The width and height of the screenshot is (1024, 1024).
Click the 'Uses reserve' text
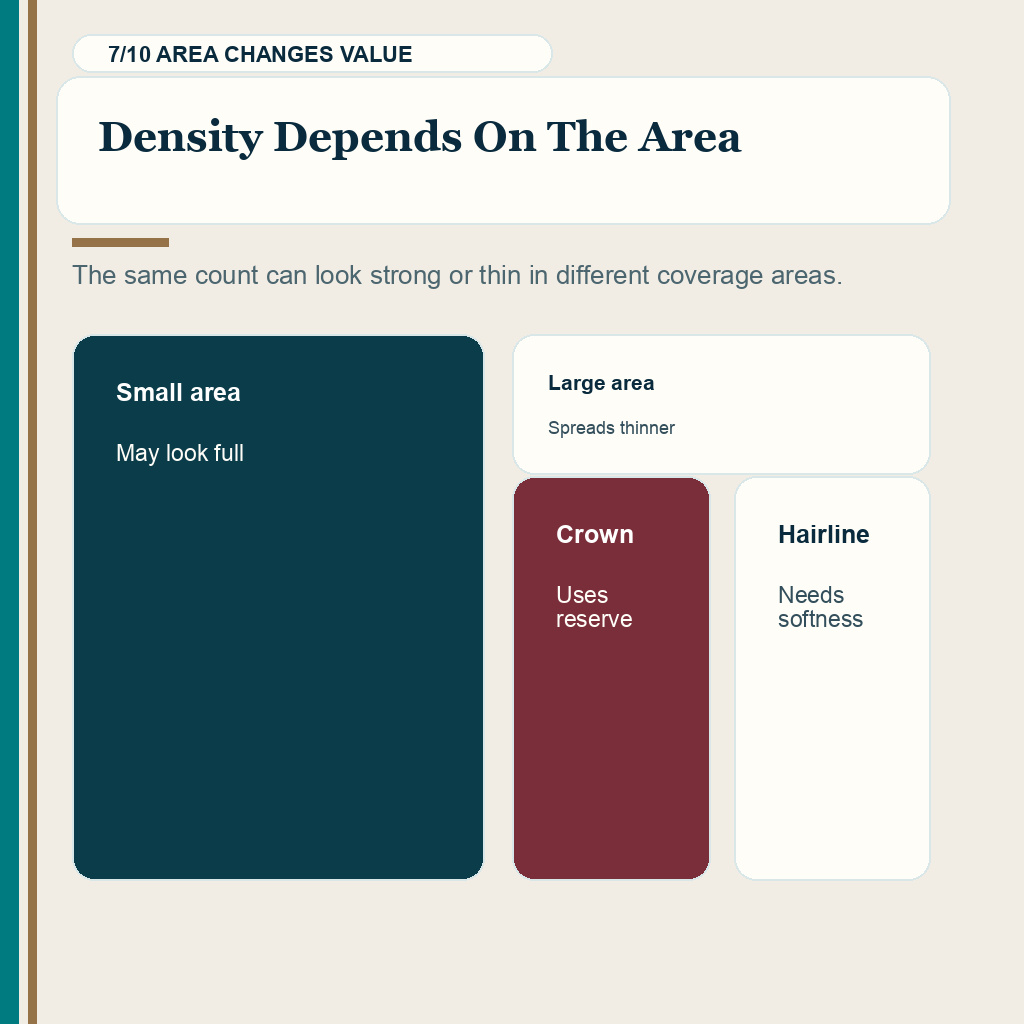(x=594, y=607)
